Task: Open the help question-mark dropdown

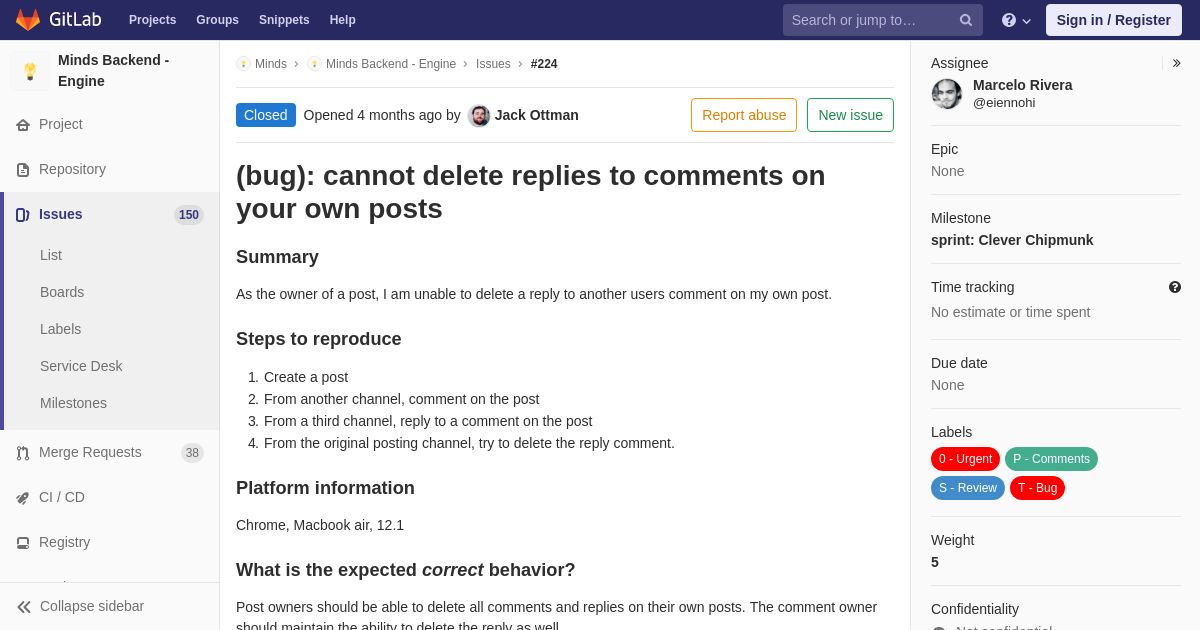Action: (1016, 20)
